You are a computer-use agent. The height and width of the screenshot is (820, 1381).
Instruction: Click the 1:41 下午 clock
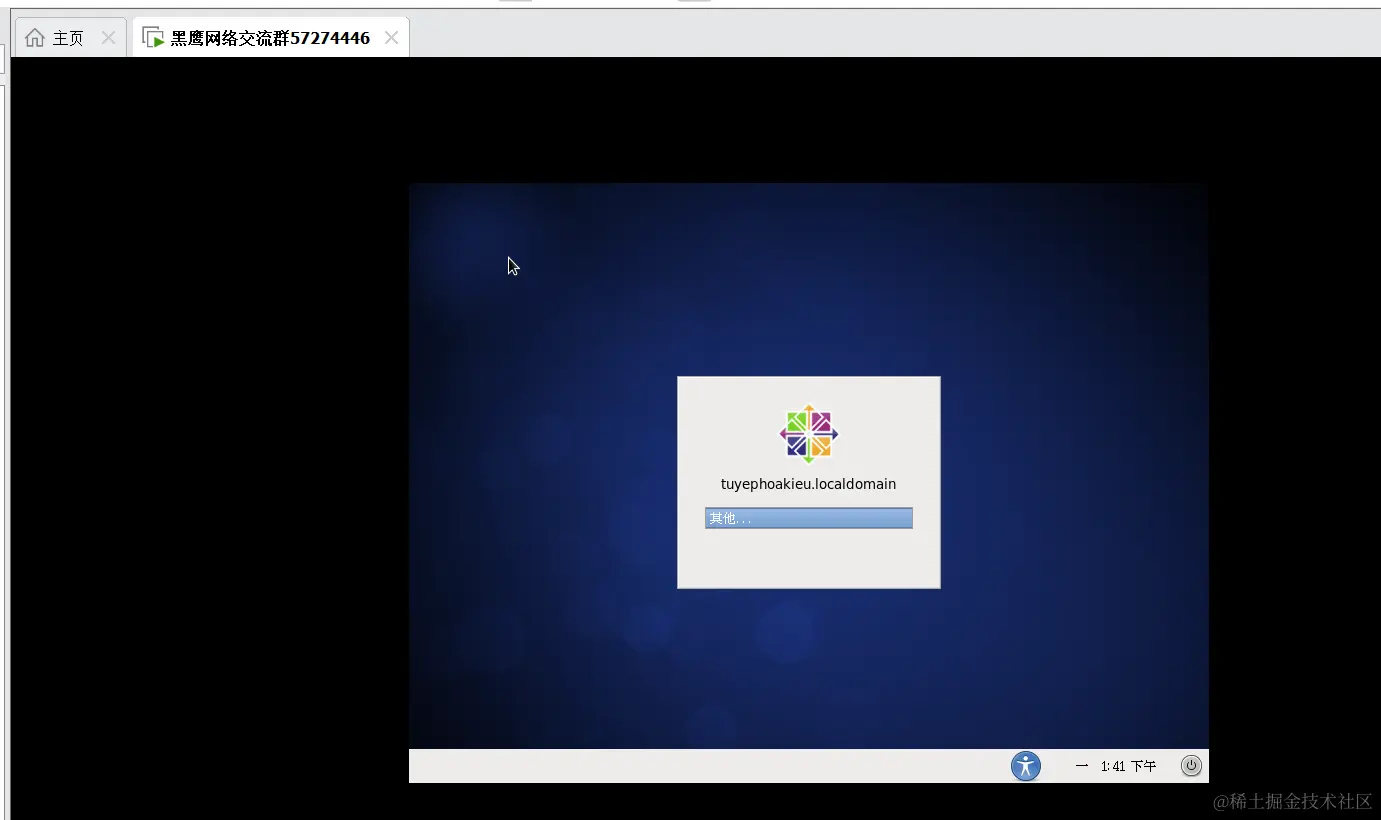pos(1129,766)
